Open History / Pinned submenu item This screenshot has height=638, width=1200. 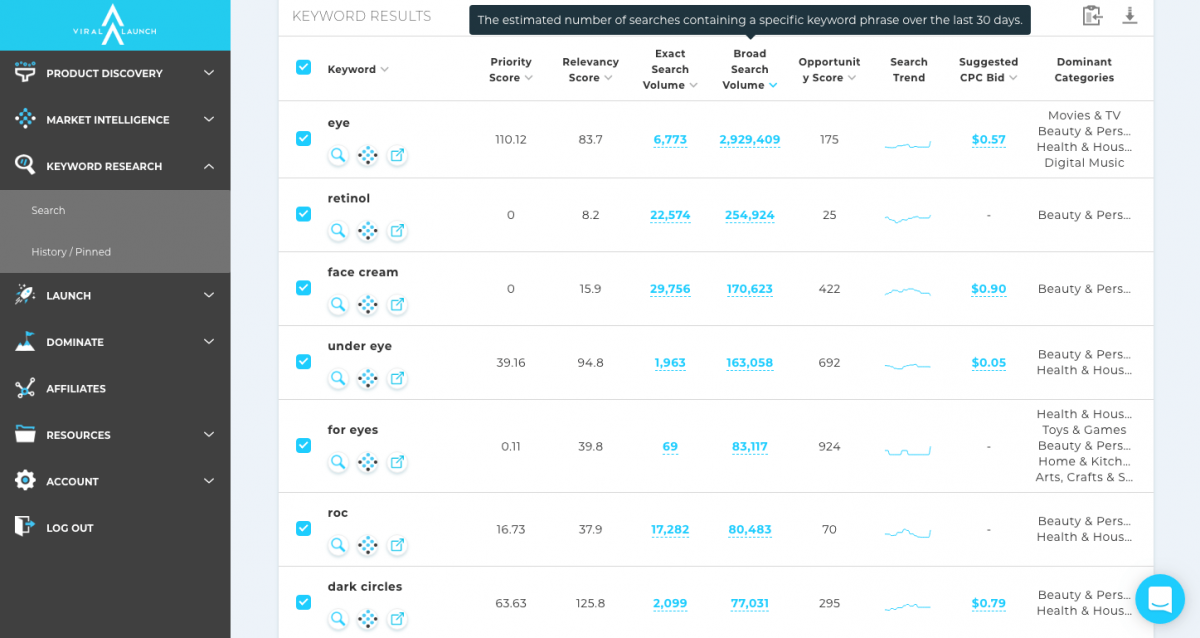[x=71, y=252]
